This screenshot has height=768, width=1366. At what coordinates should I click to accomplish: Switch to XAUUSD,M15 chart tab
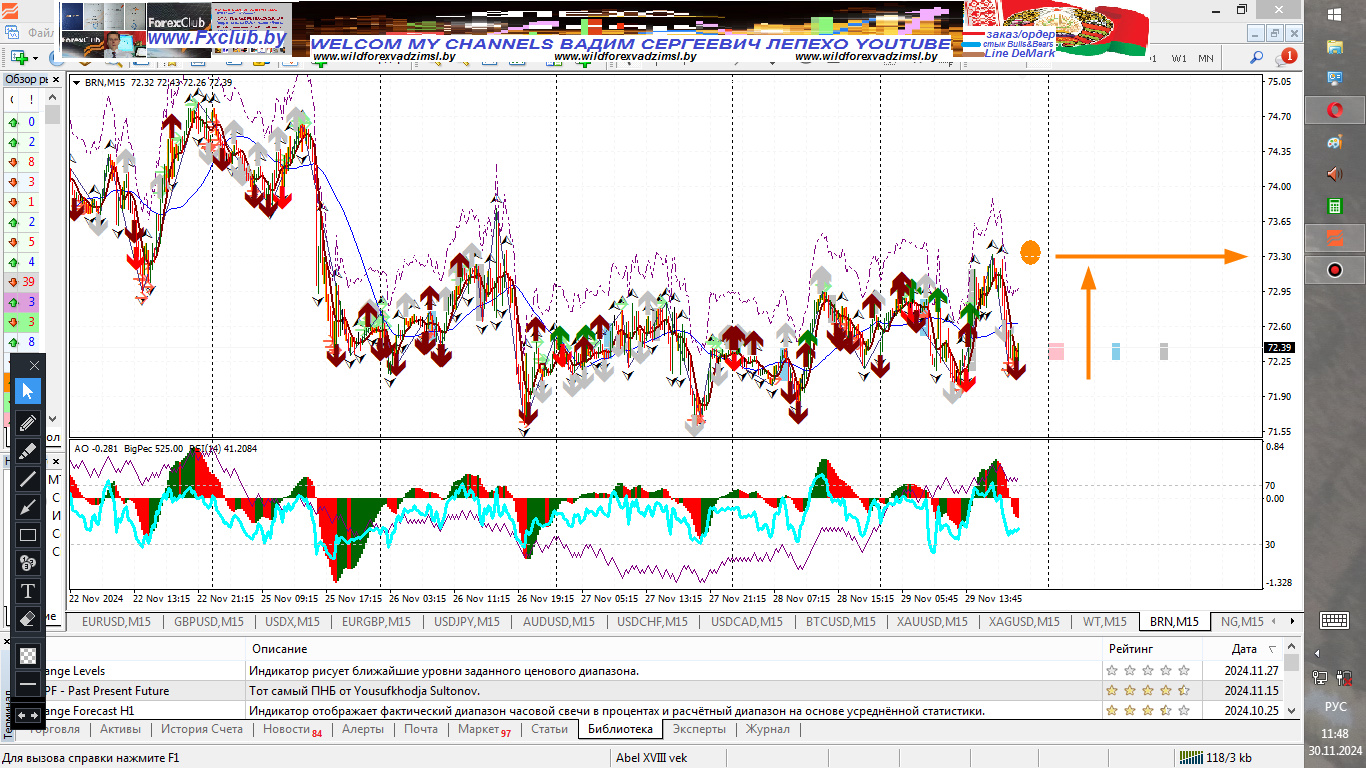coord(933,621)
